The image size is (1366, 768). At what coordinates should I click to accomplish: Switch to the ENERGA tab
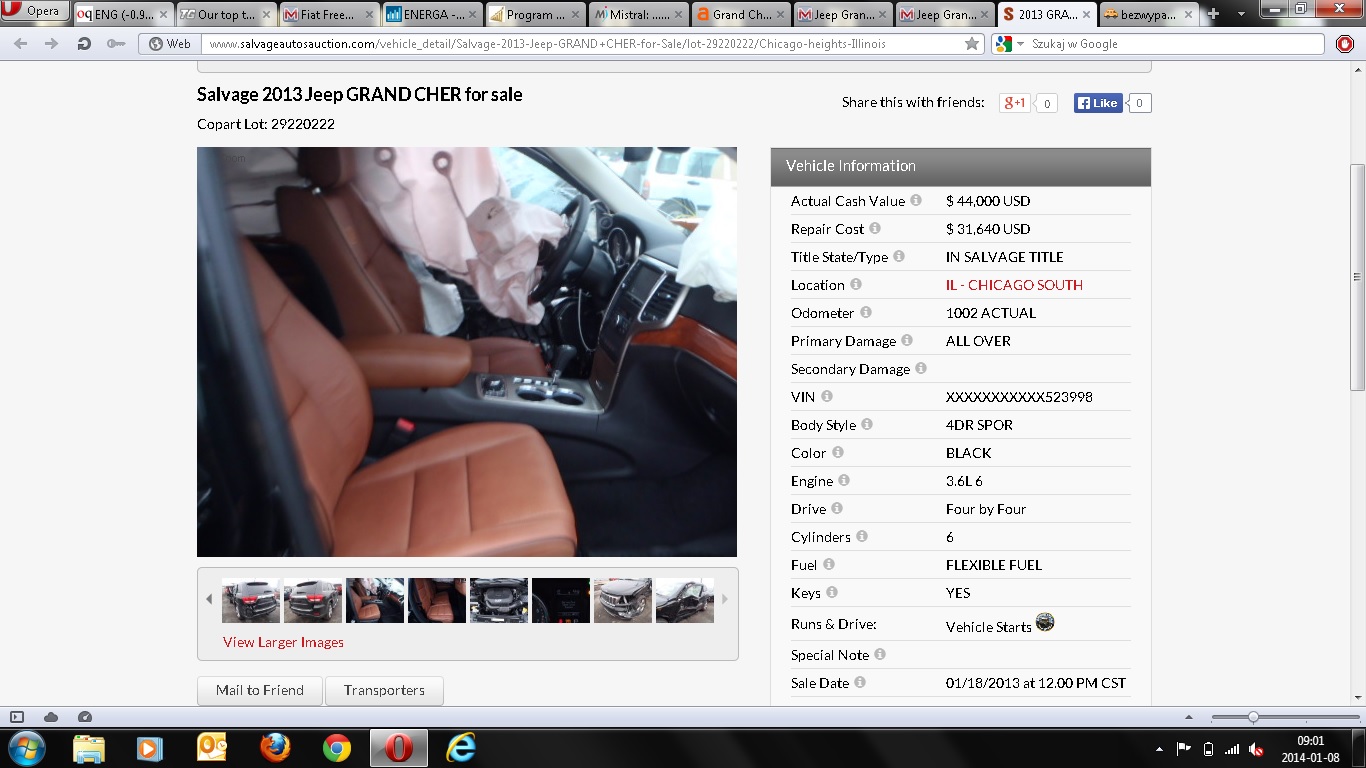point(432,14)
